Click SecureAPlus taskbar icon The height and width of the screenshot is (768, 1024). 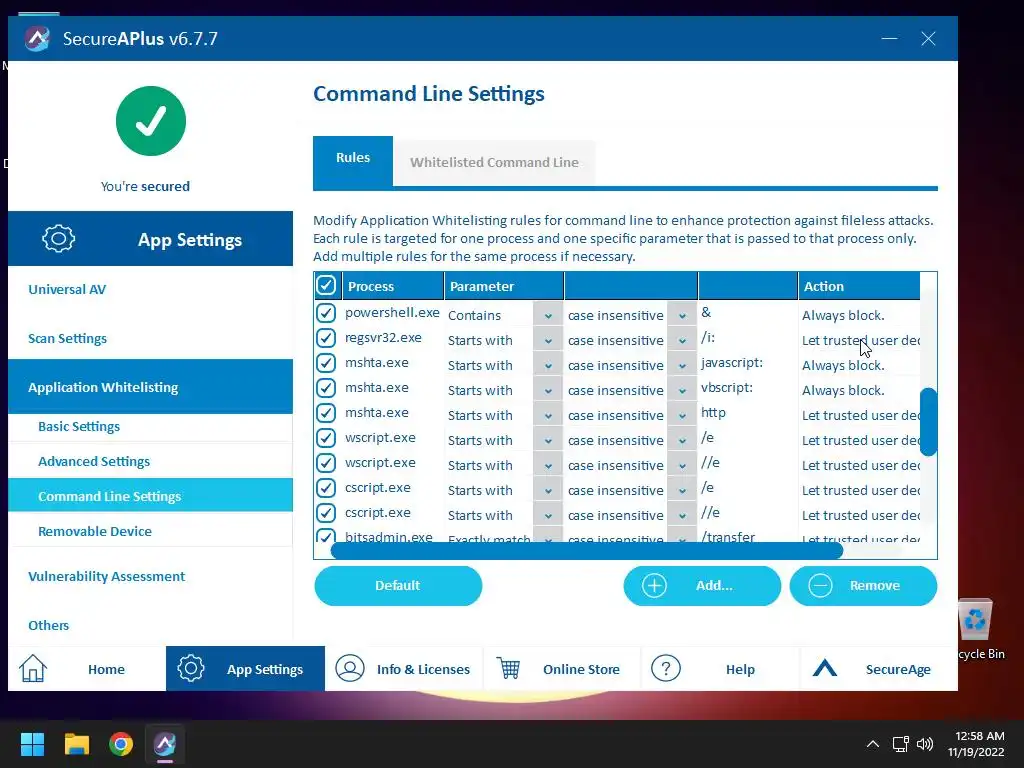coord(165,744)
